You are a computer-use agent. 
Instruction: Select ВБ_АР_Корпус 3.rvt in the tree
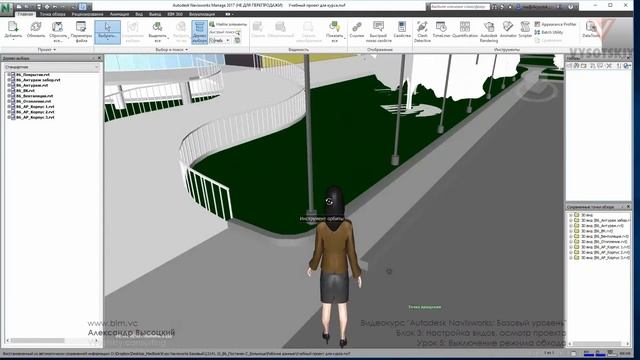point(35,117)
